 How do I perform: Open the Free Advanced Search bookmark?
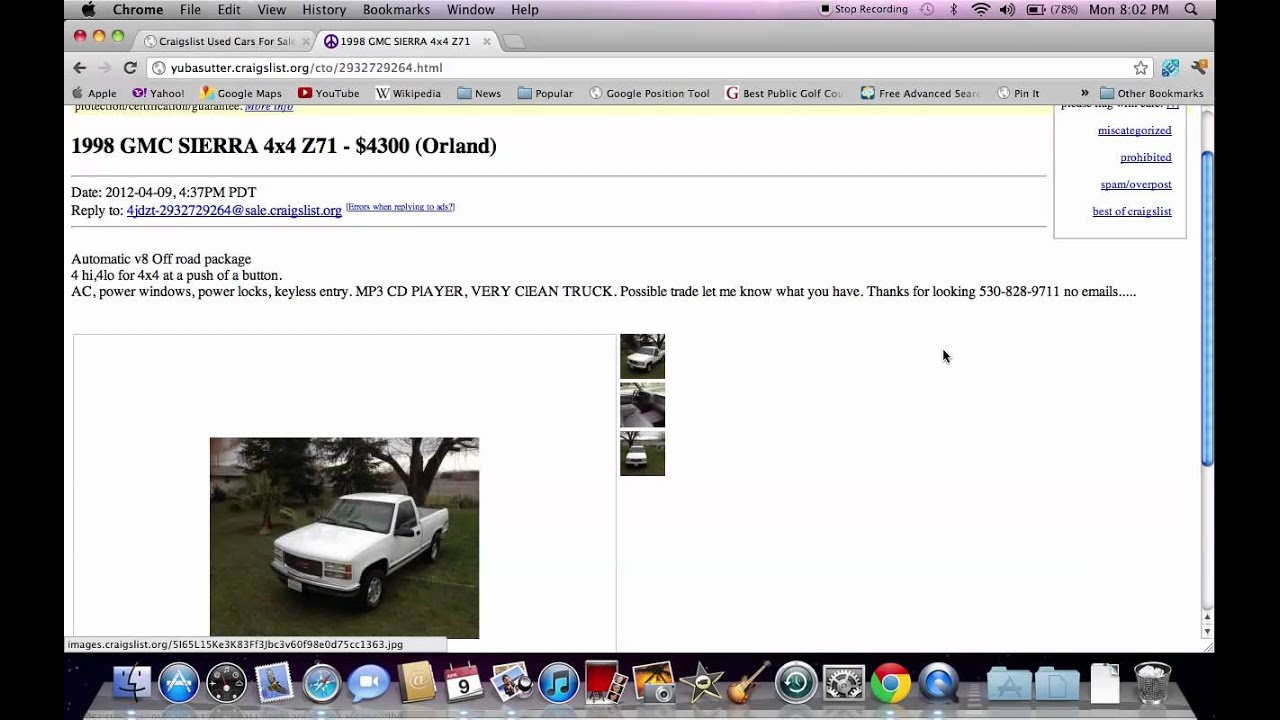pyautogui.click(x=921, y=93)
